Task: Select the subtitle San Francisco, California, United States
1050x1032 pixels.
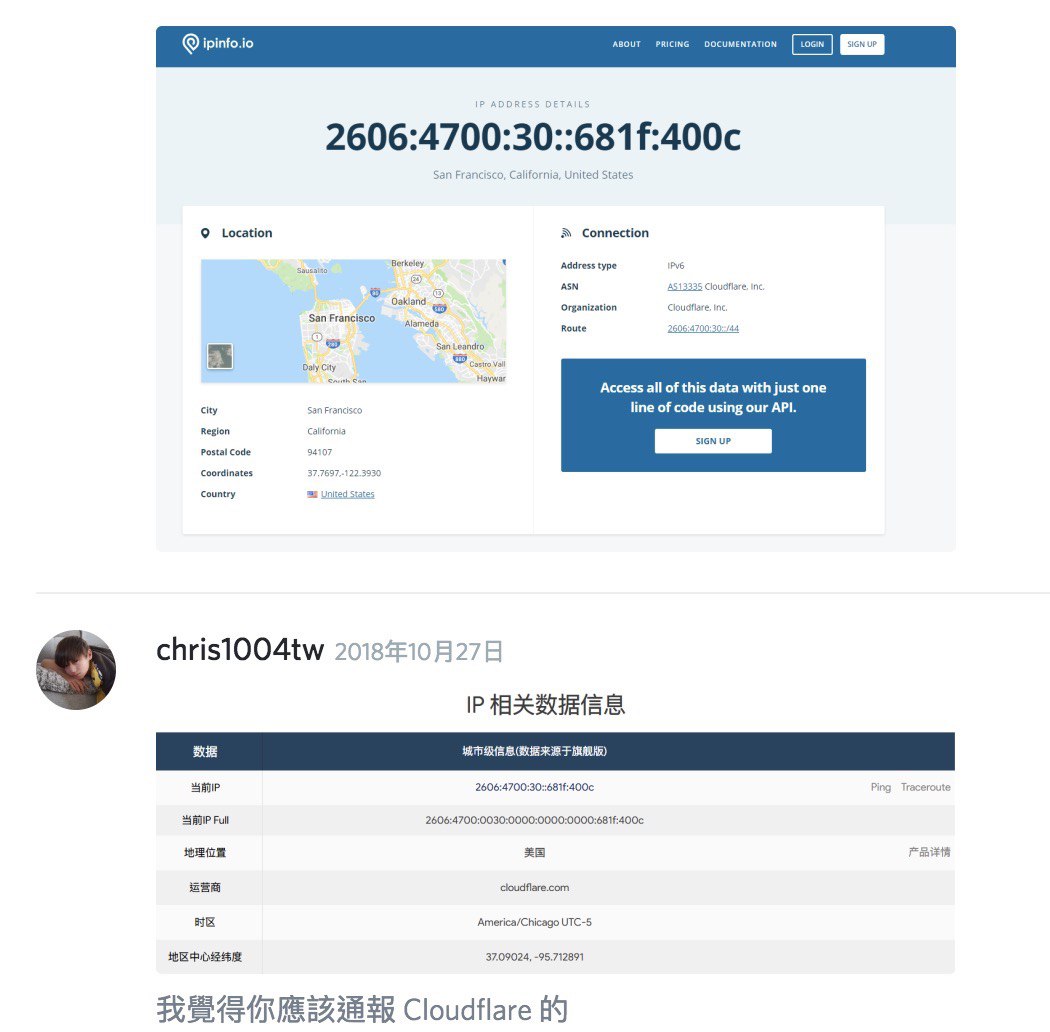Action: [x=533, y=175]
